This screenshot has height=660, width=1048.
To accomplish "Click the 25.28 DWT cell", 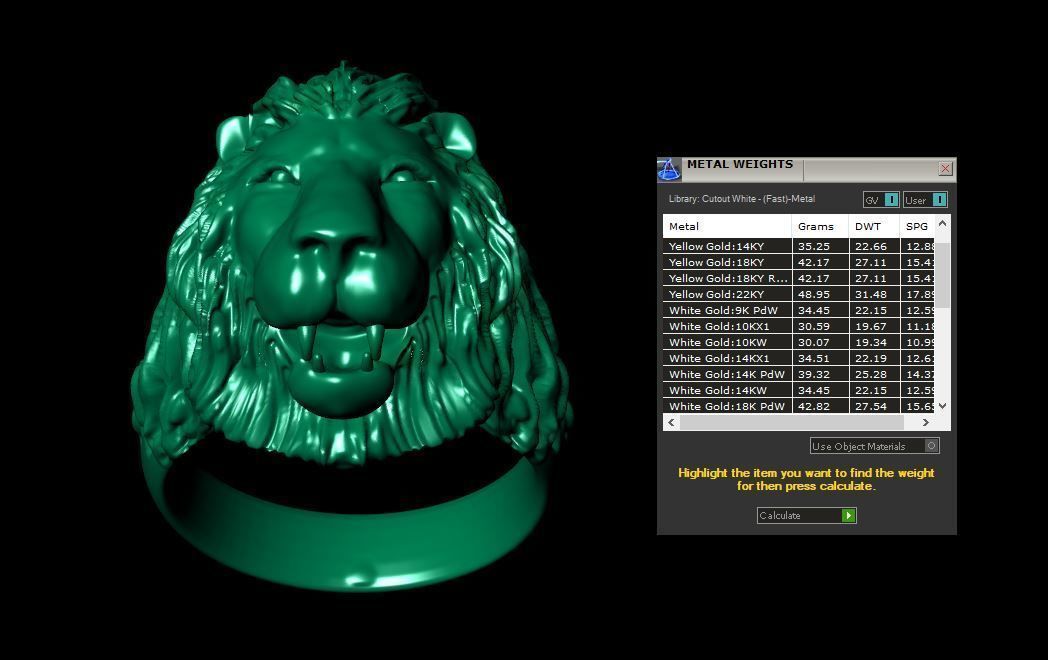I will coord(874,374).
